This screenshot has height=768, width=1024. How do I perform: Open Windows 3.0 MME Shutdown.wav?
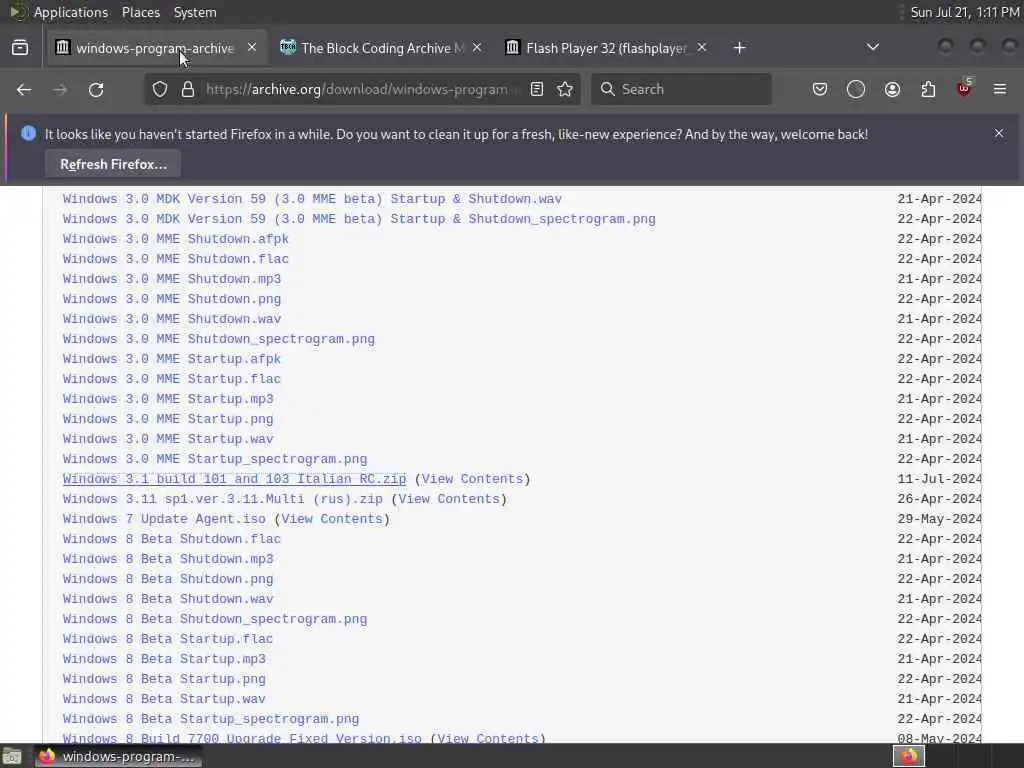pyautogui.click(x=172, y=319)
